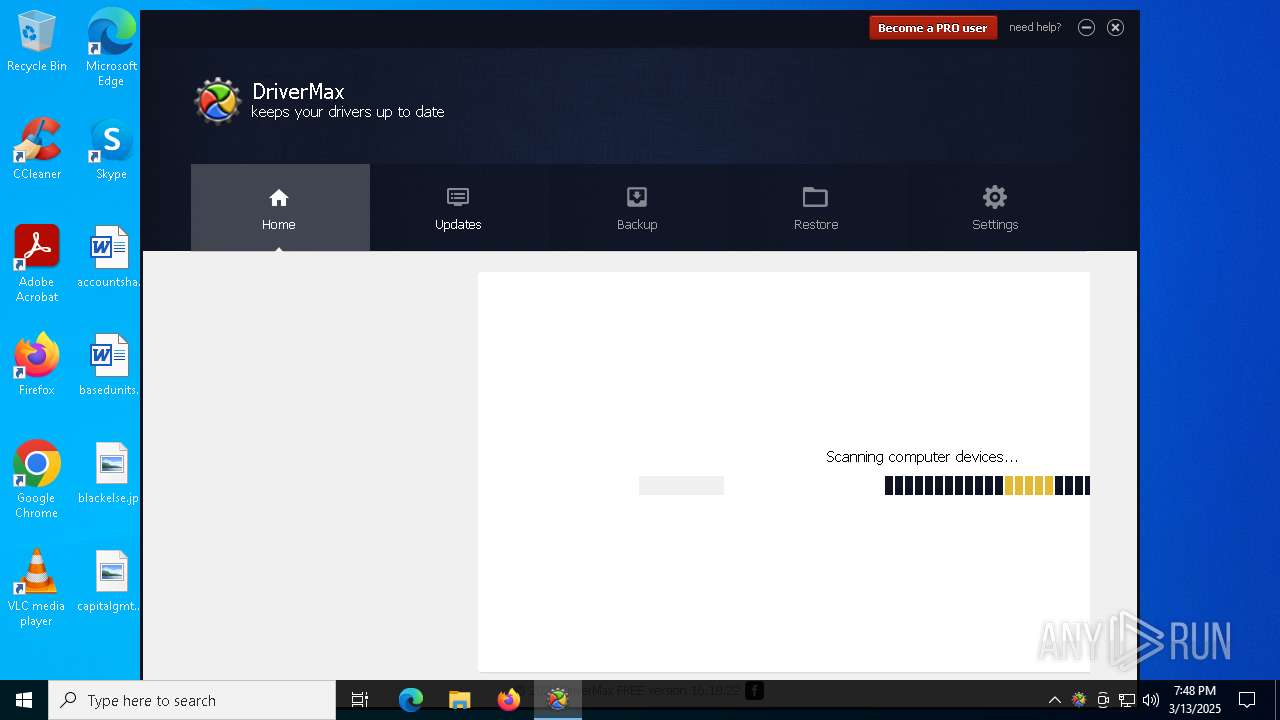
Task: Launch Firefox from the taskbar
Action: click(509, 700)
